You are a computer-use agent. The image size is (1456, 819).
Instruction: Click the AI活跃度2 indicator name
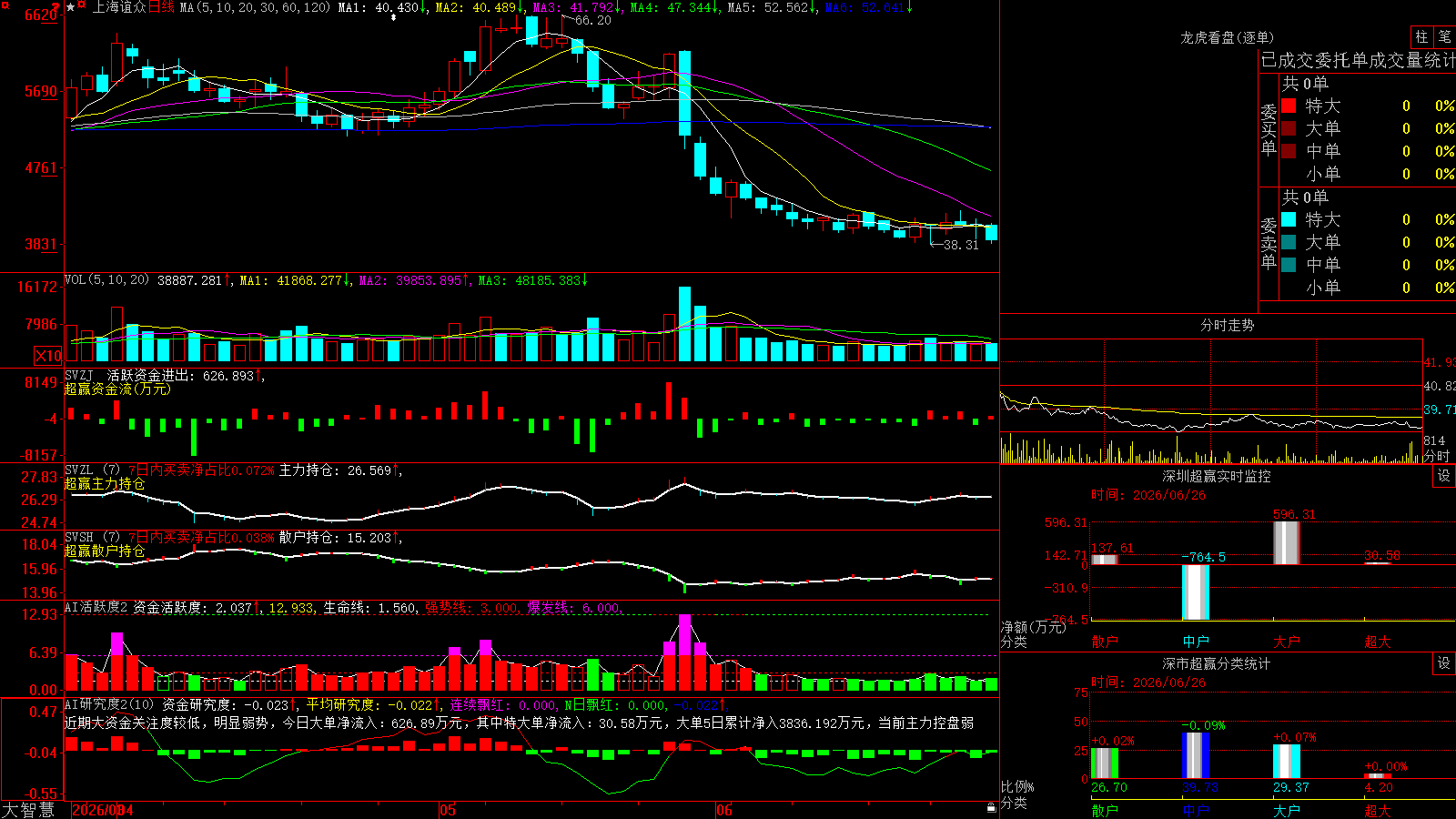[96, 607]
